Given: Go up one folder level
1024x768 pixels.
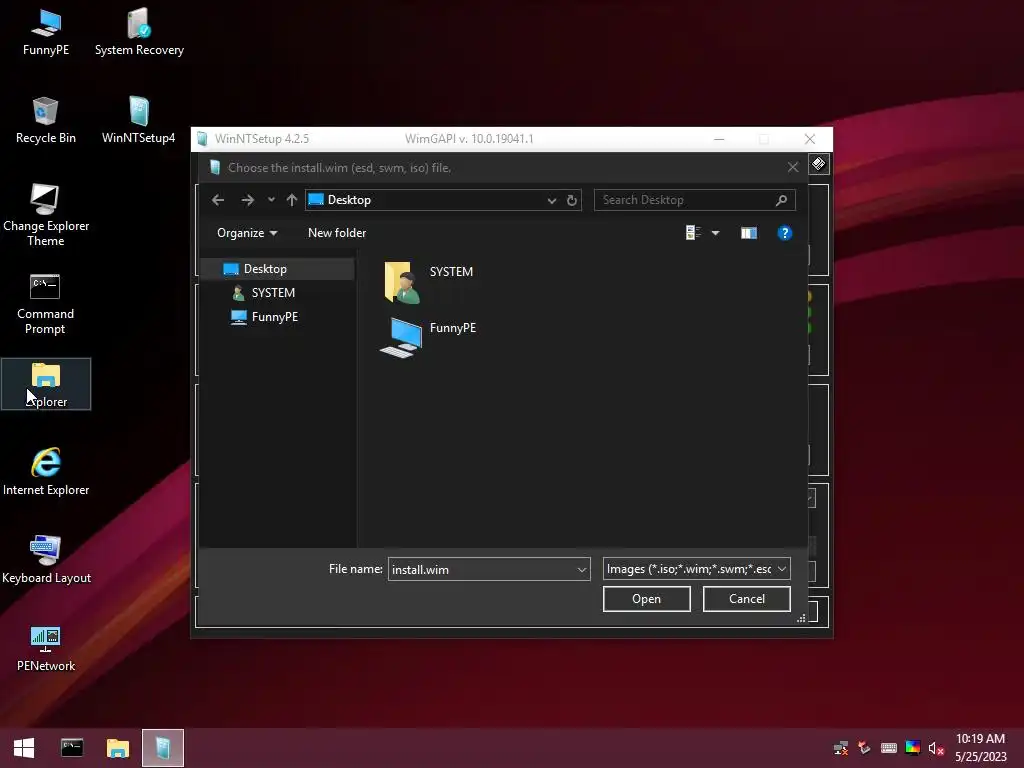Looking at the screenshot, I should tap(292, 200).
